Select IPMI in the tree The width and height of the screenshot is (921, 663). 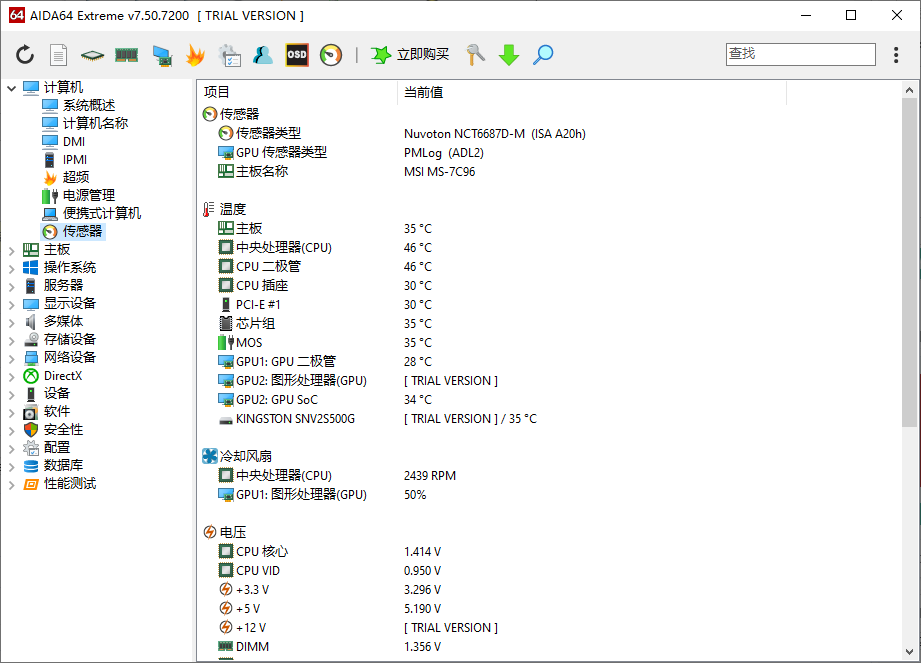click(75, 159)
